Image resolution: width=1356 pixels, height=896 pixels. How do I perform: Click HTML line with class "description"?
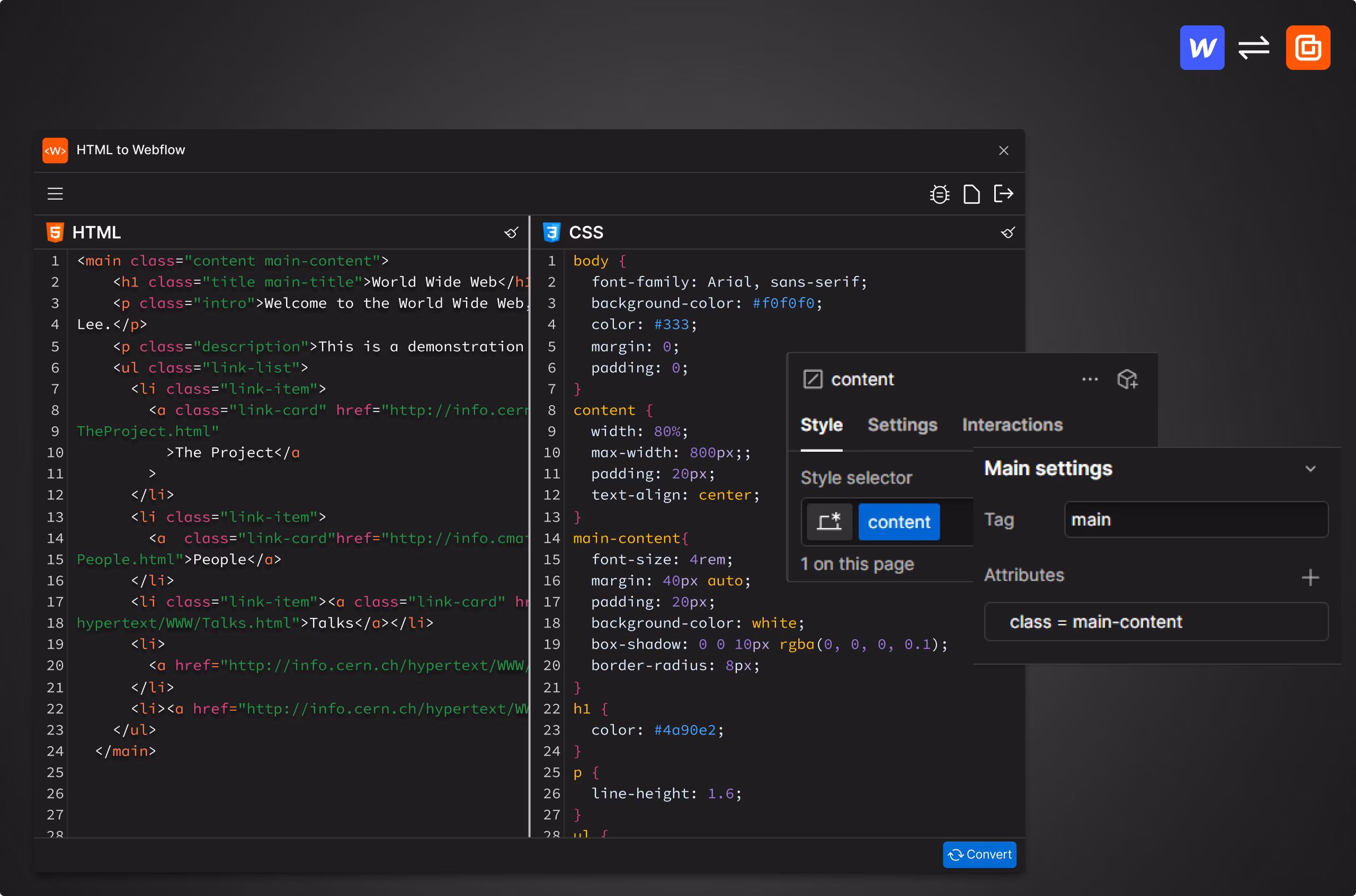[x=318, y=347]
